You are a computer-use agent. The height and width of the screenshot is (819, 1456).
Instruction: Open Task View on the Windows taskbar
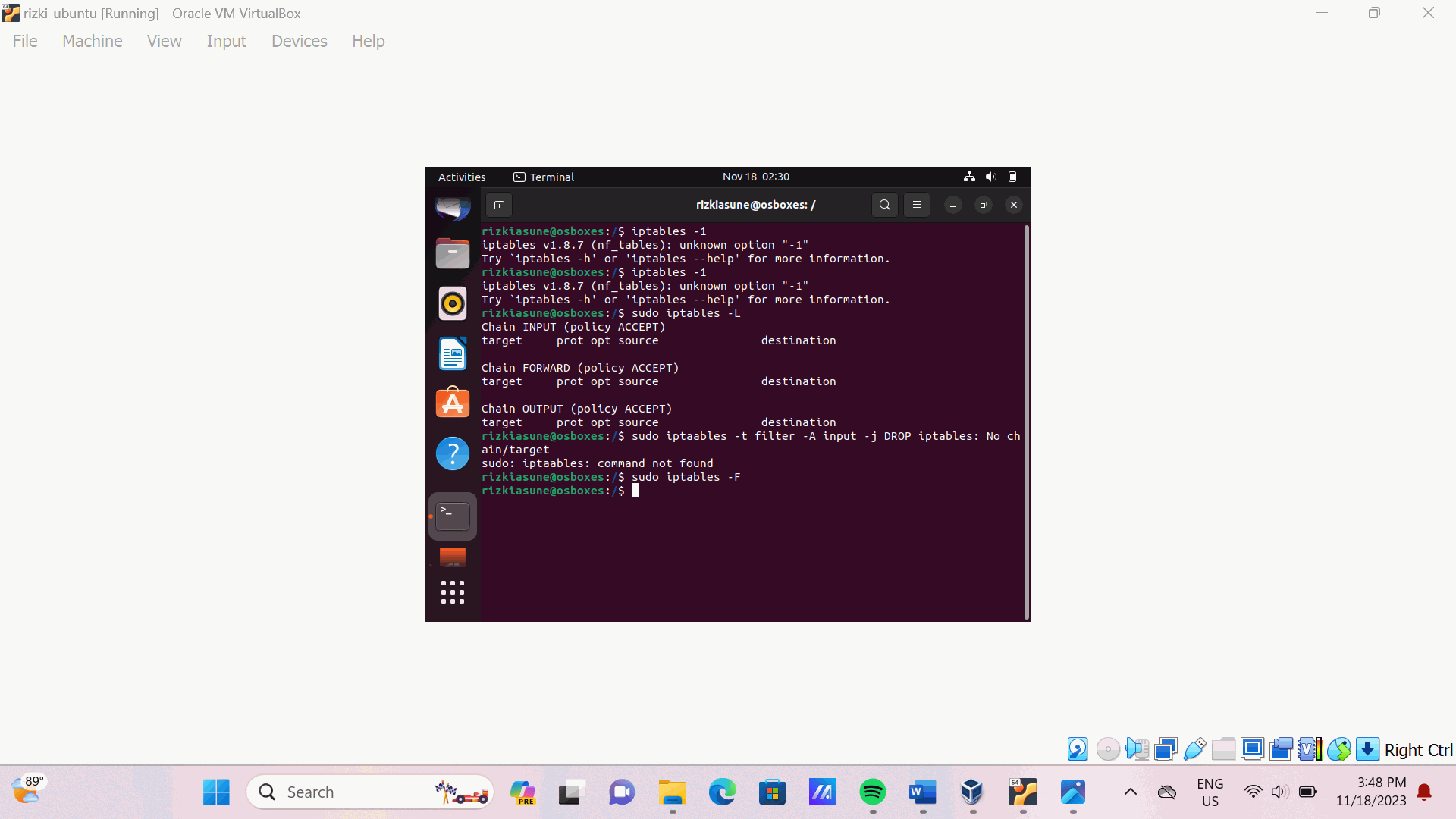[x=572, y=792]
